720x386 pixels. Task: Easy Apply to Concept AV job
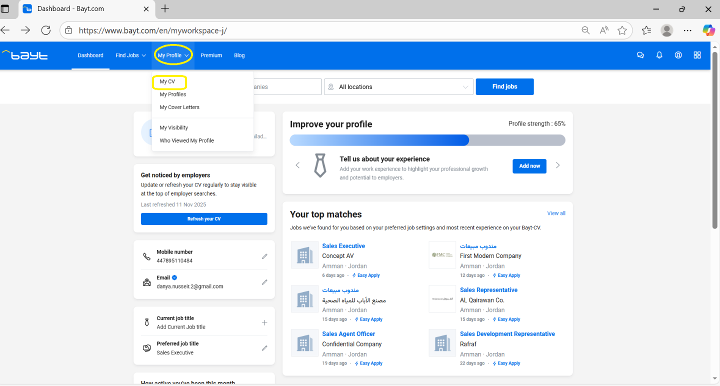(x=366, y=275)
